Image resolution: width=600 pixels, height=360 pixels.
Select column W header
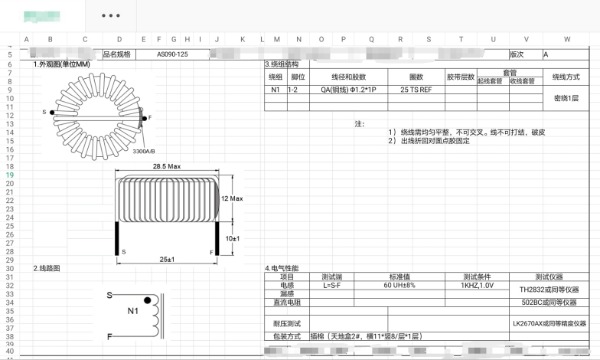(567, 39)
